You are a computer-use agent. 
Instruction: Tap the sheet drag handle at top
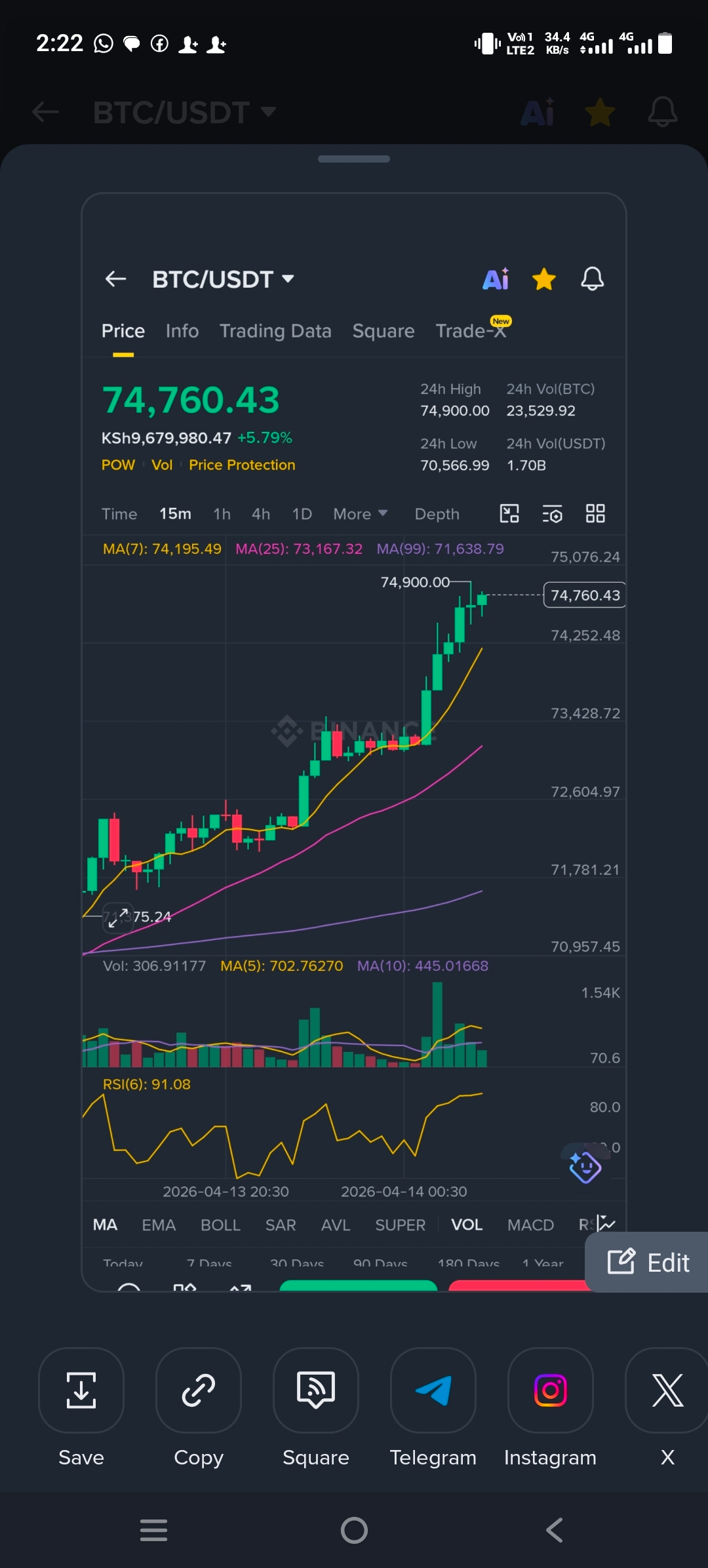354,159
